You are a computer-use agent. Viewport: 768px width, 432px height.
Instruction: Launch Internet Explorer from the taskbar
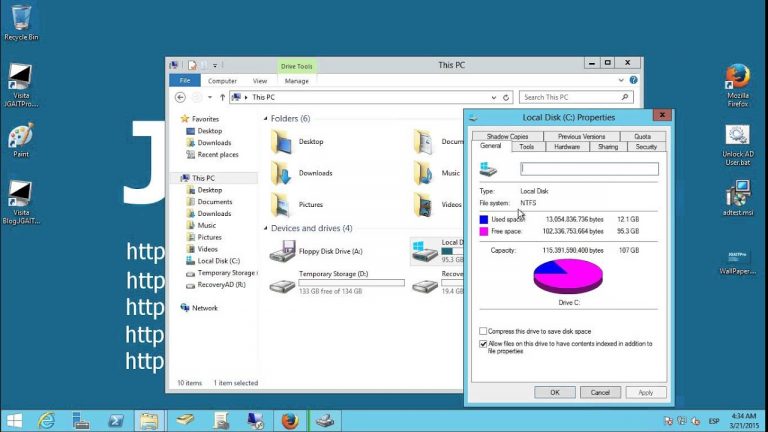[x=47, y=420]
